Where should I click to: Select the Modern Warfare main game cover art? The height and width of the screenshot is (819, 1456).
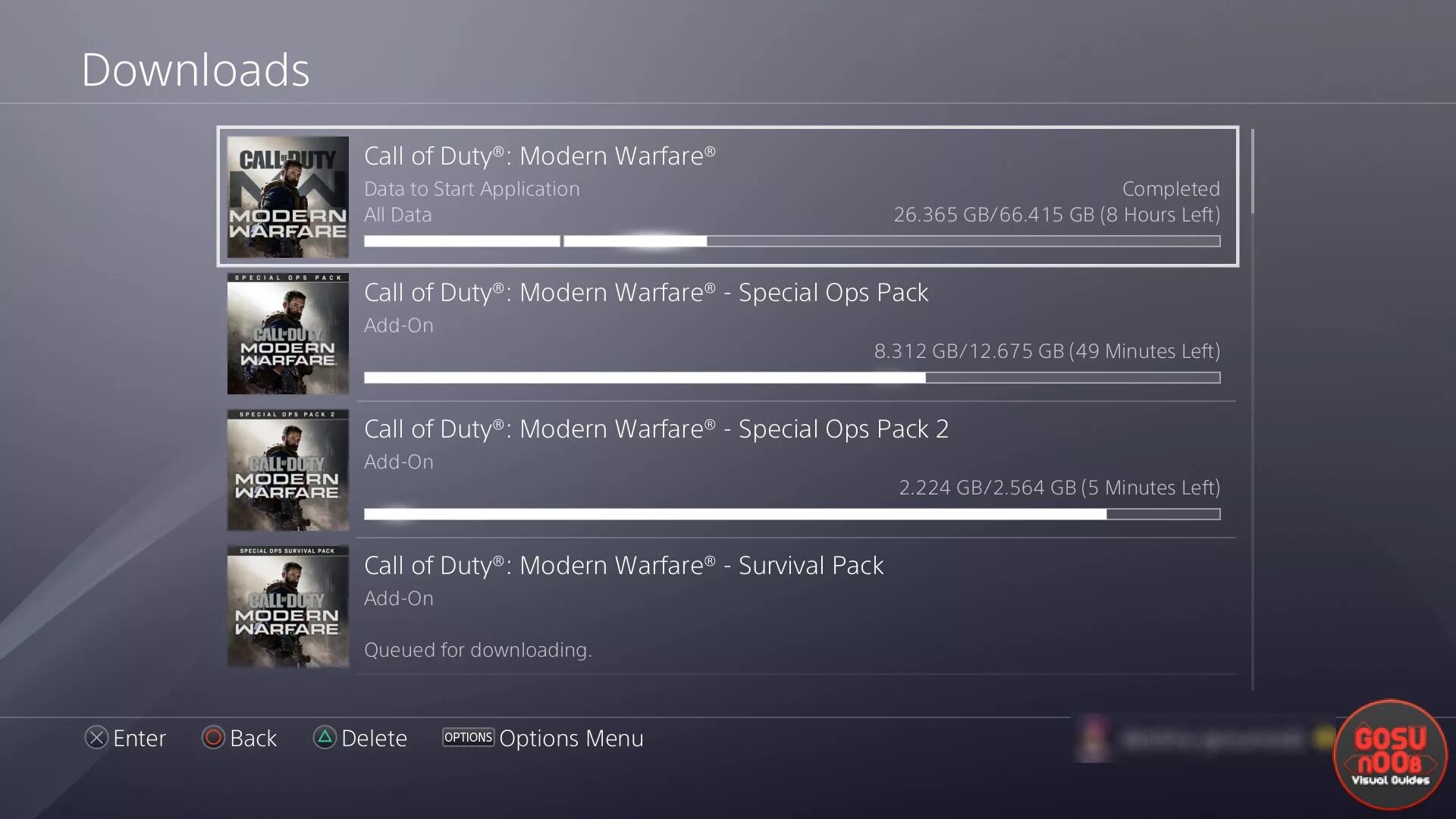click(288, 197)
